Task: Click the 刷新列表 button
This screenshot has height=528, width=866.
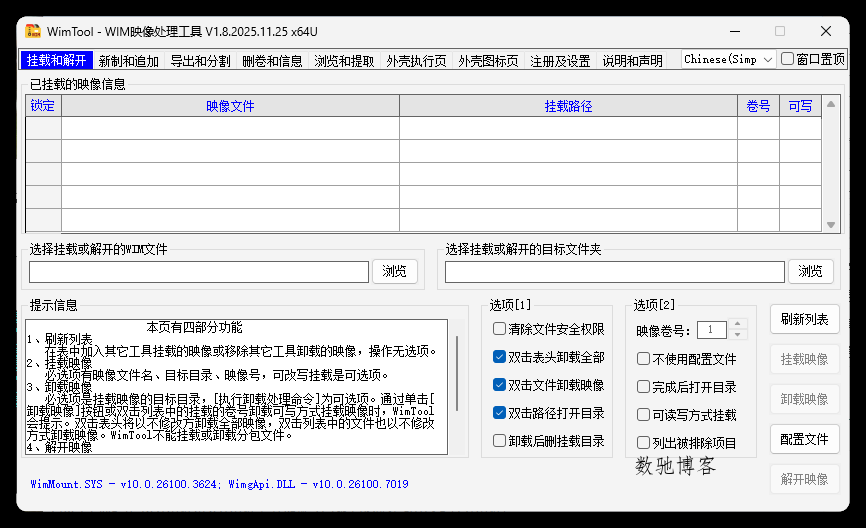Action: pos(805,319)
